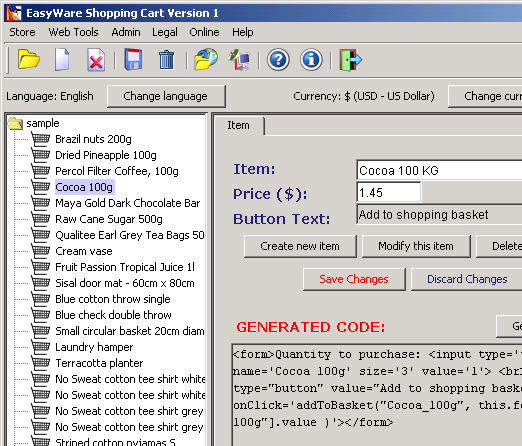This screenshot has height=446, width=522.
Task: Click the Discard Changes button
Action: click(x=467, y=279)
